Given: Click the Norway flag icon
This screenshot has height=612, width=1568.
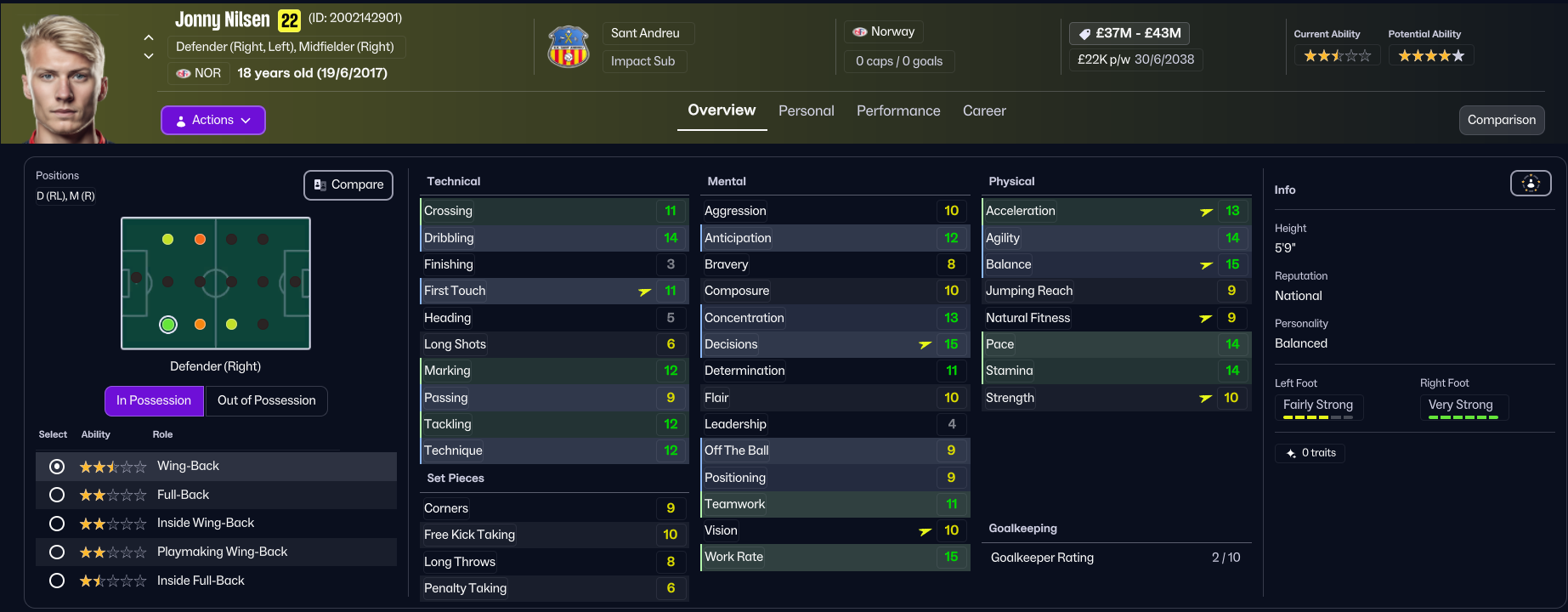Looking at the screenshot, I should (x=860, y=32).
